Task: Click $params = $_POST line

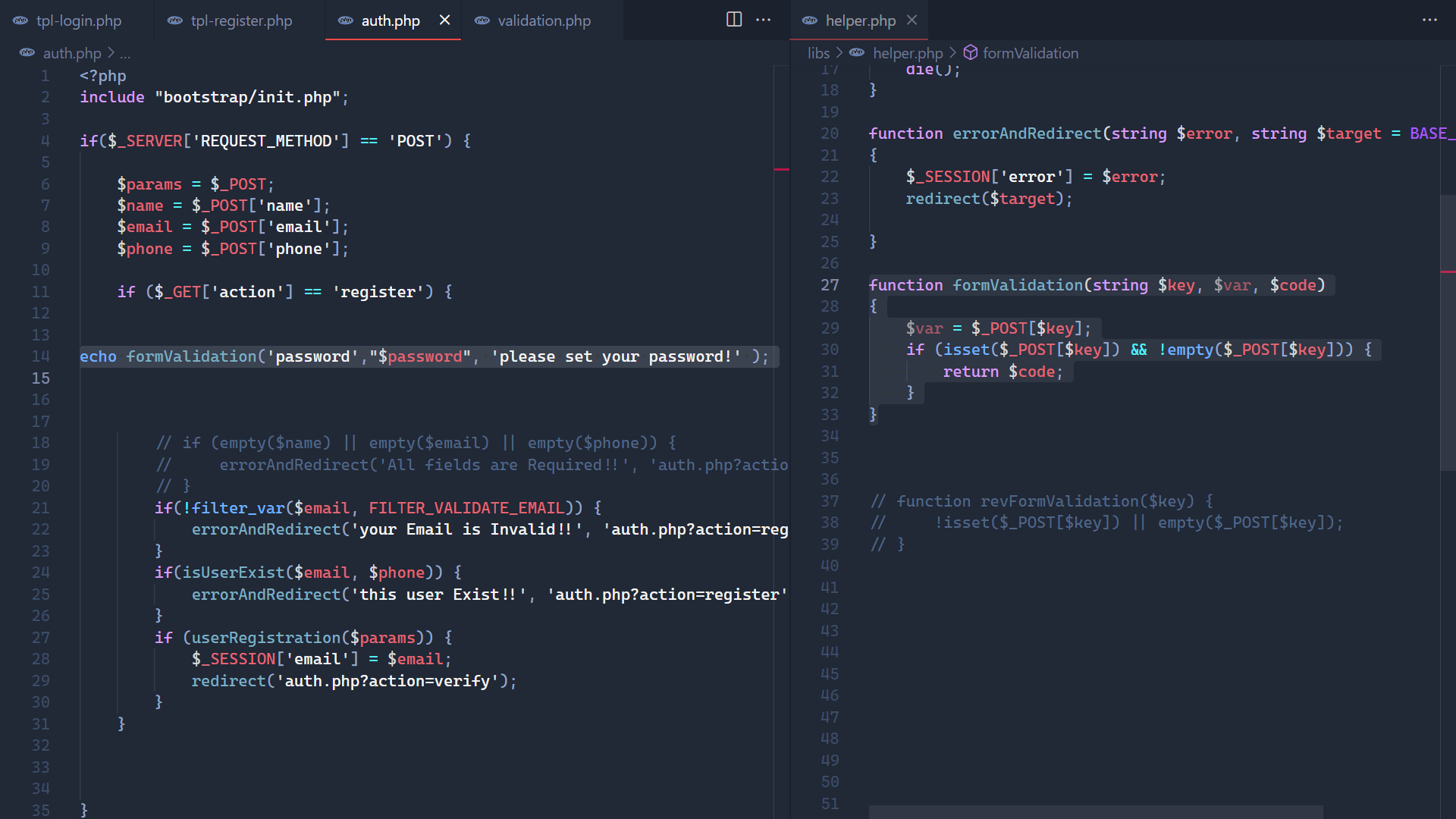Action: click(x=195, y=184)
